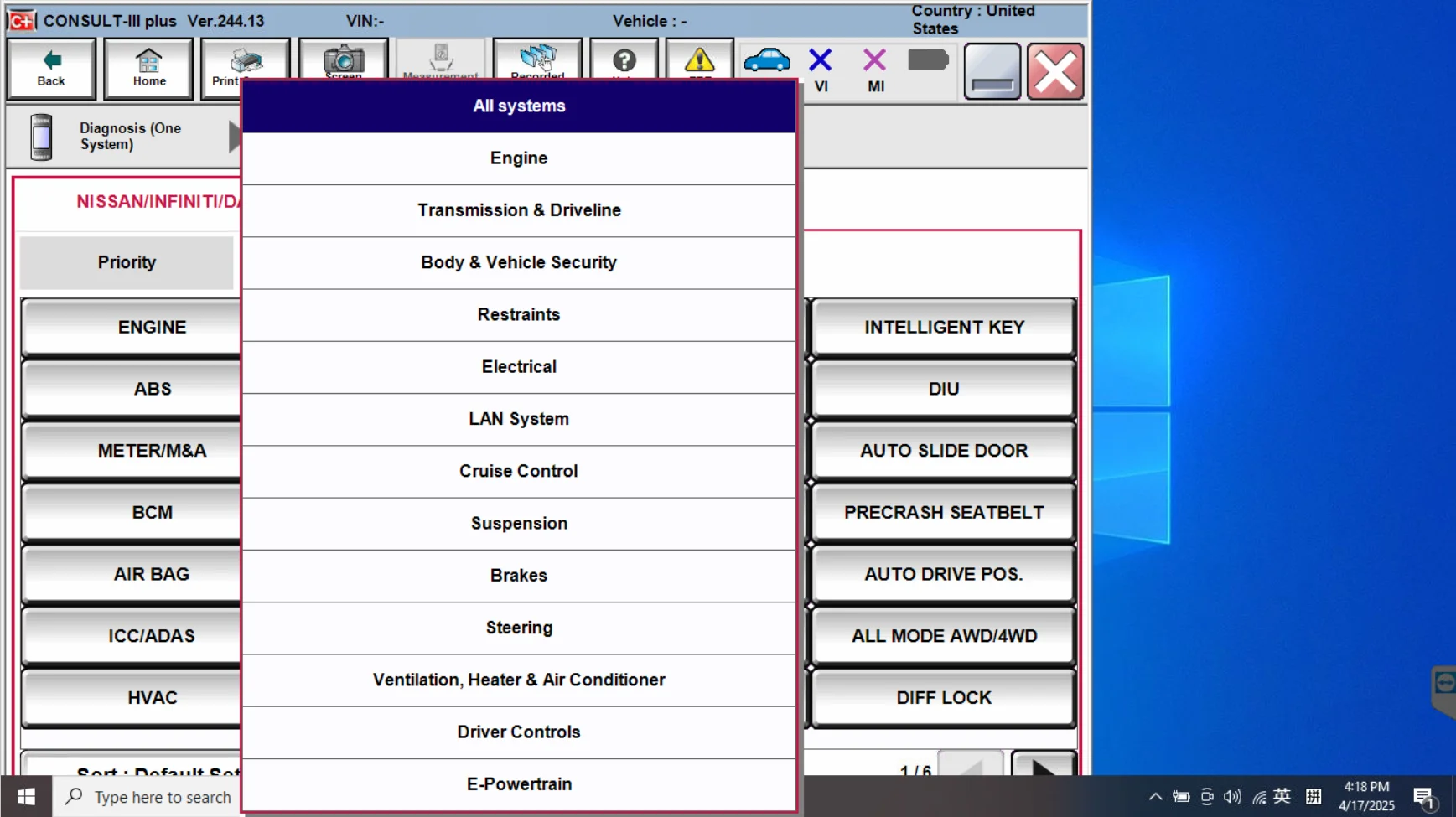1456x817 pixels.
Task: Choose Brakes from the dropdown list
Action: (x=519, y=576)
